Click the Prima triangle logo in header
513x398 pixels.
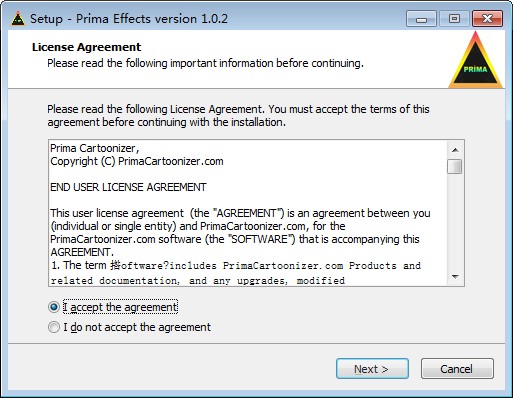coord(475,60)
